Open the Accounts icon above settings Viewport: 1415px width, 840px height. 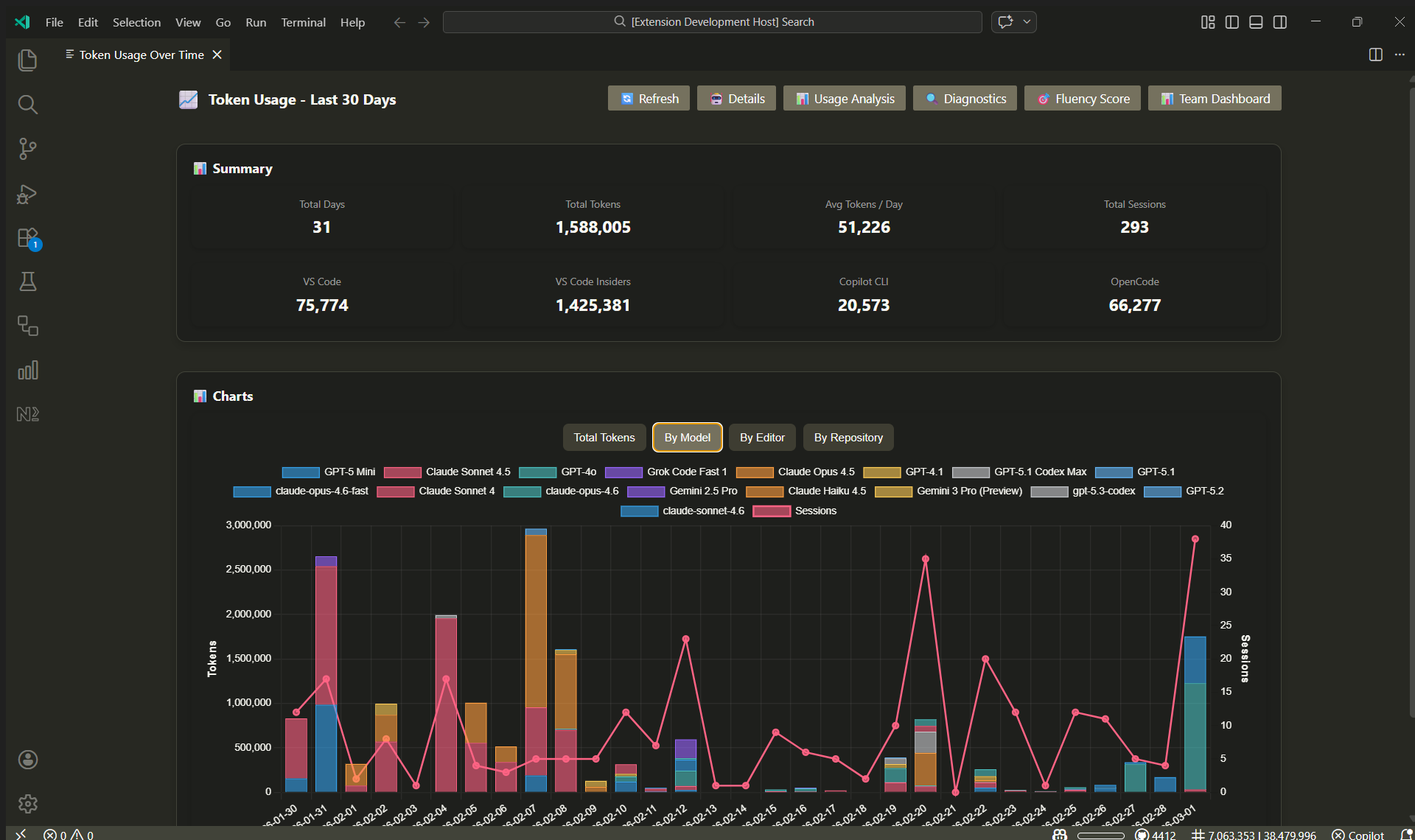[27, 760]
